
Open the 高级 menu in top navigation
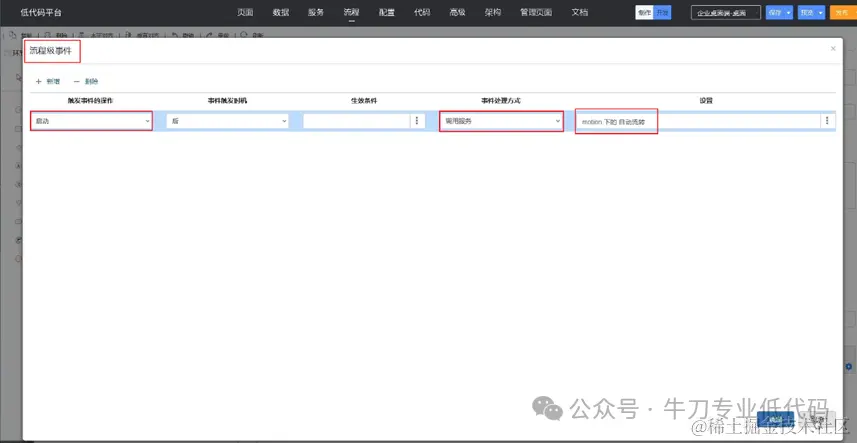pos(457,12)
